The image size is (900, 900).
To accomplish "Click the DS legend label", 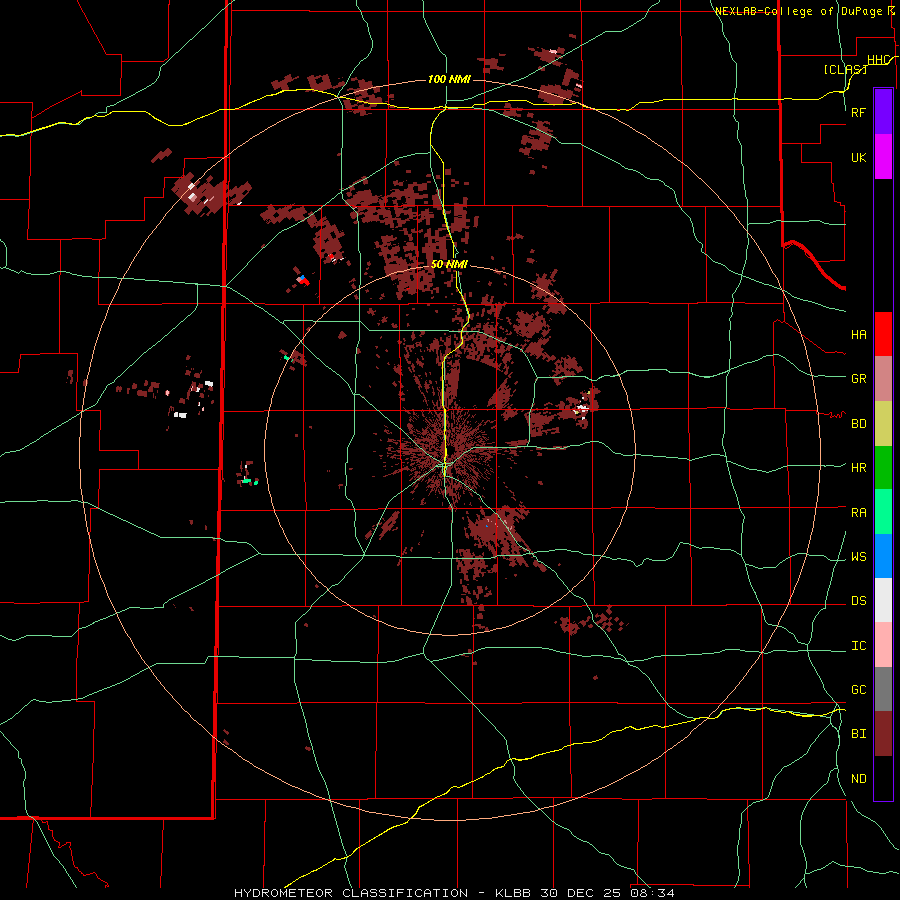I will [x=858, y=601].
